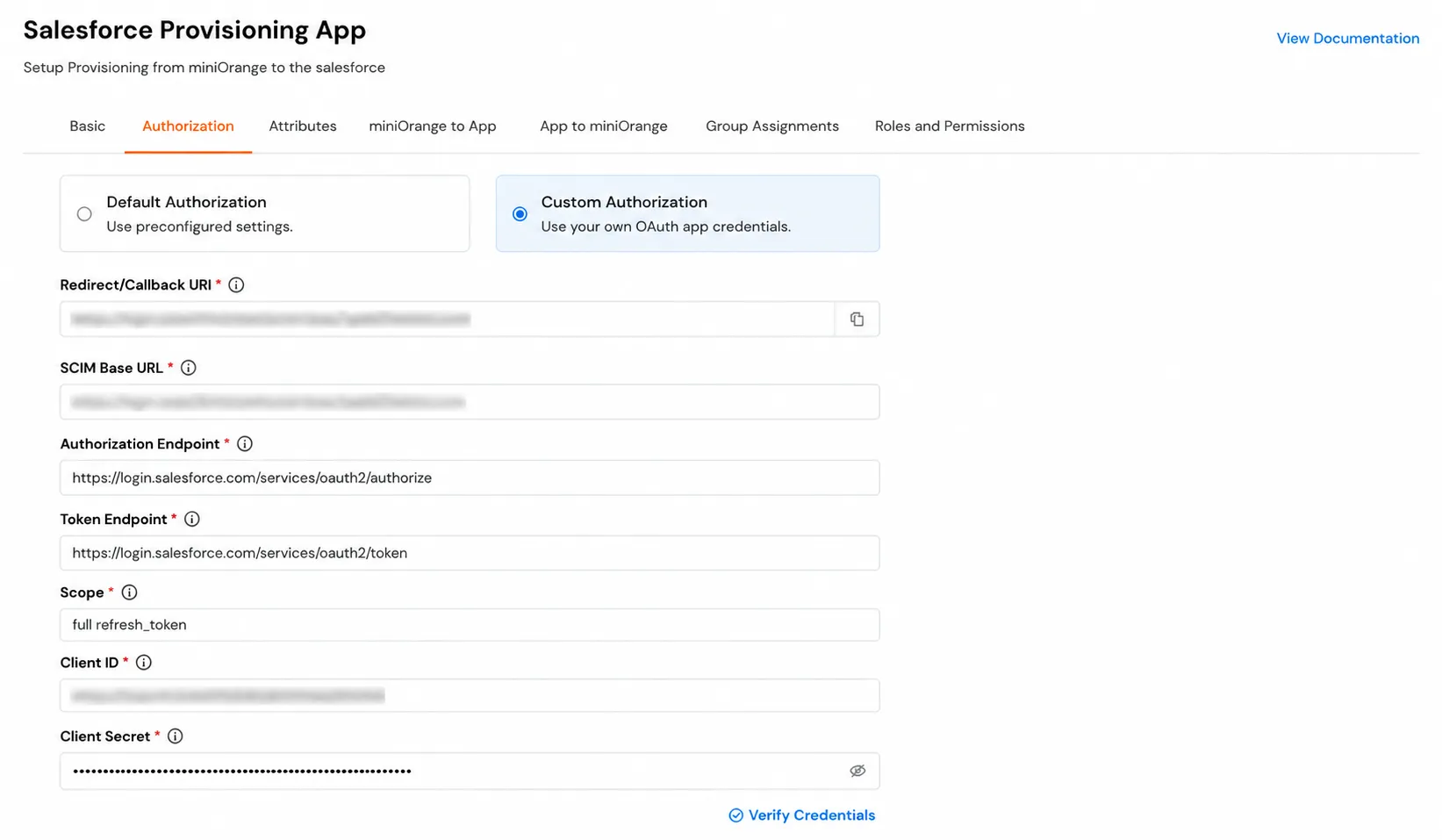
Task: Switch to App to miniOrange tab
Action: (x=604, y=126)
